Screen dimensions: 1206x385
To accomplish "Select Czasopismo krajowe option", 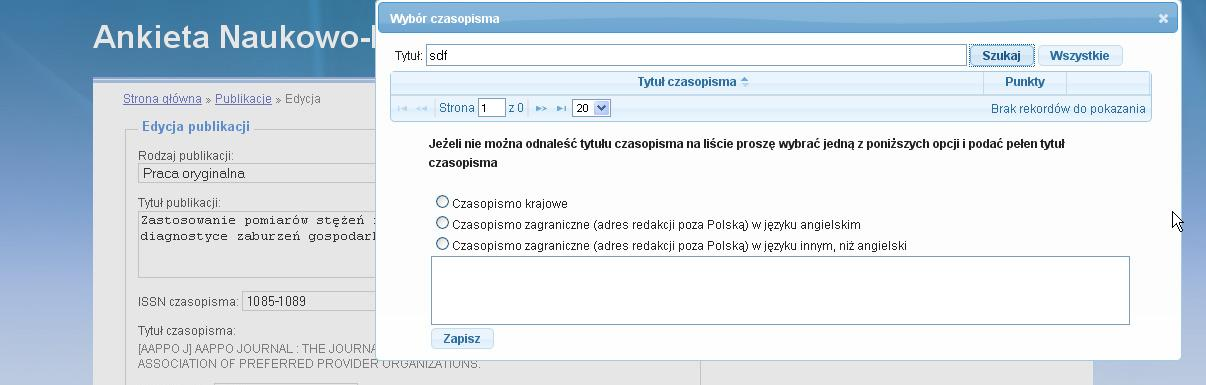I will coord(442,202).
